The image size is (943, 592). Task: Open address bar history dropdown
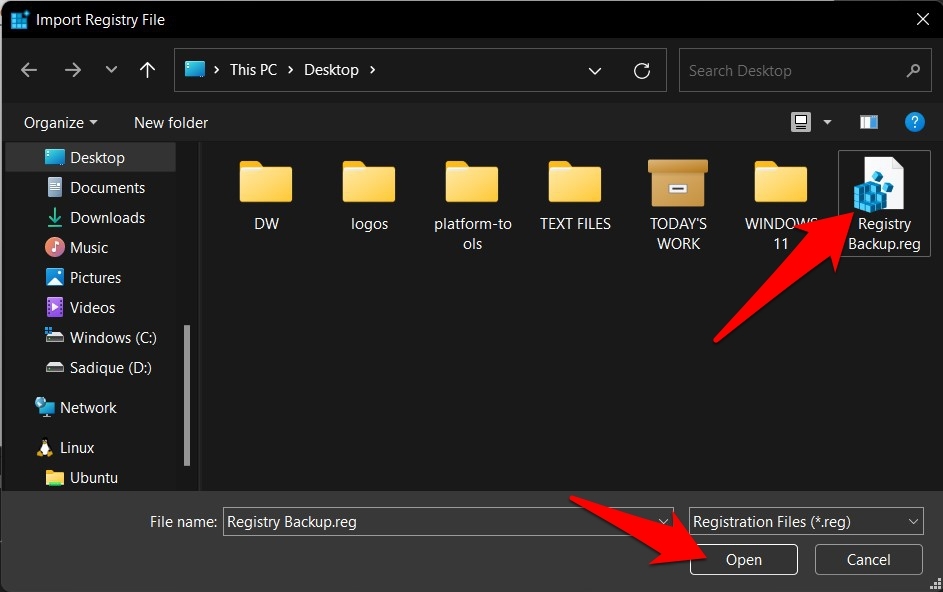pyautogui.click(x=595, y=71)
